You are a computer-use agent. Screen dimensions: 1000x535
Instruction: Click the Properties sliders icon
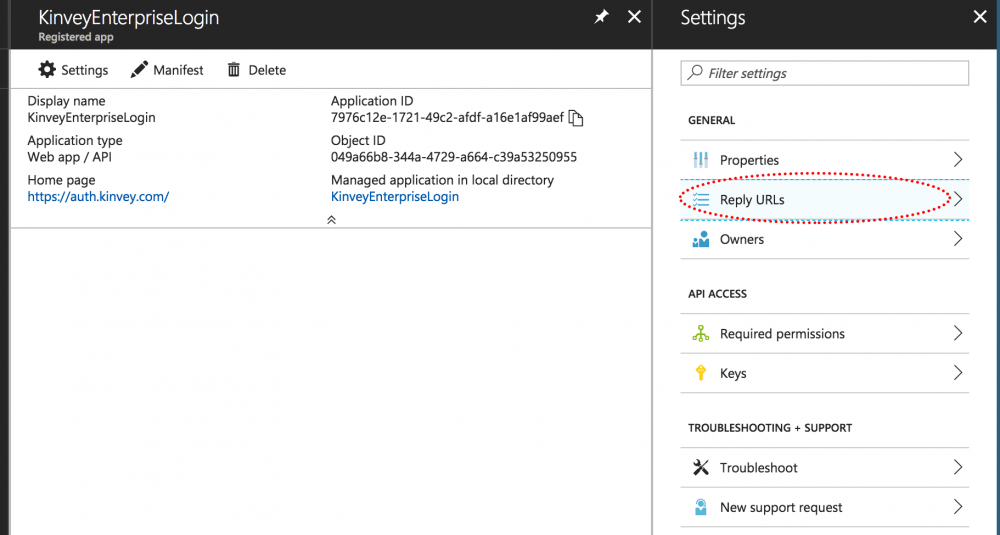point(700,160)
